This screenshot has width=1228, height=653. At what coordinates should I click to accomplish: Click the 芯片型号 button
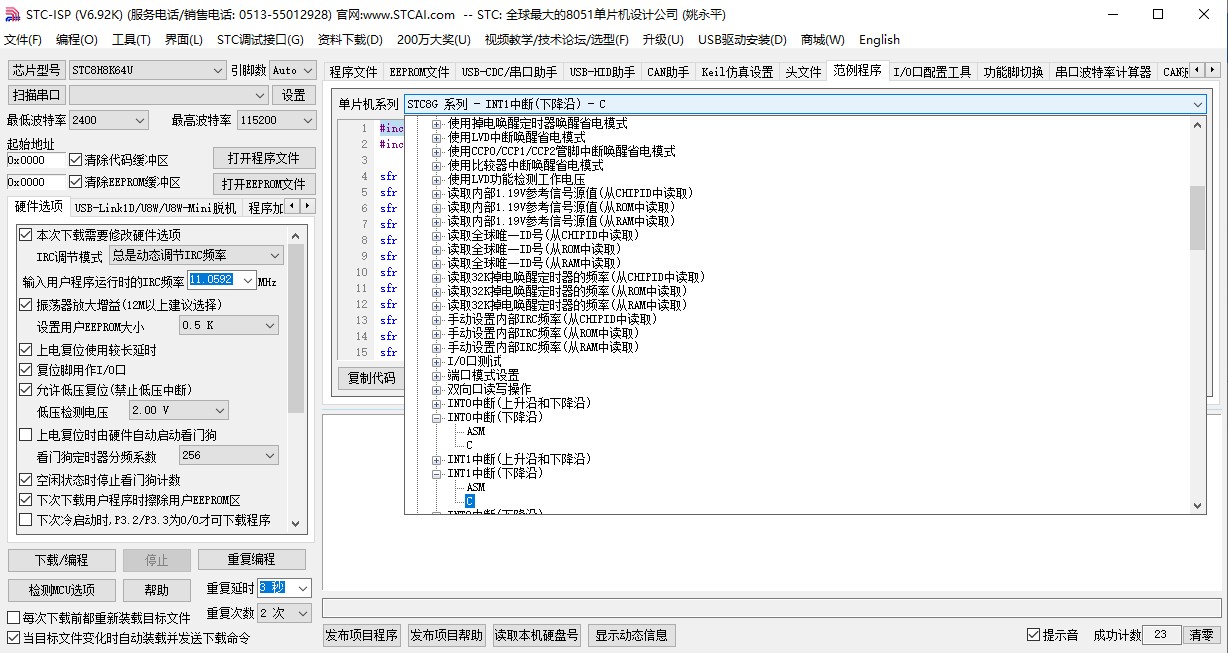tap(37, 70)
